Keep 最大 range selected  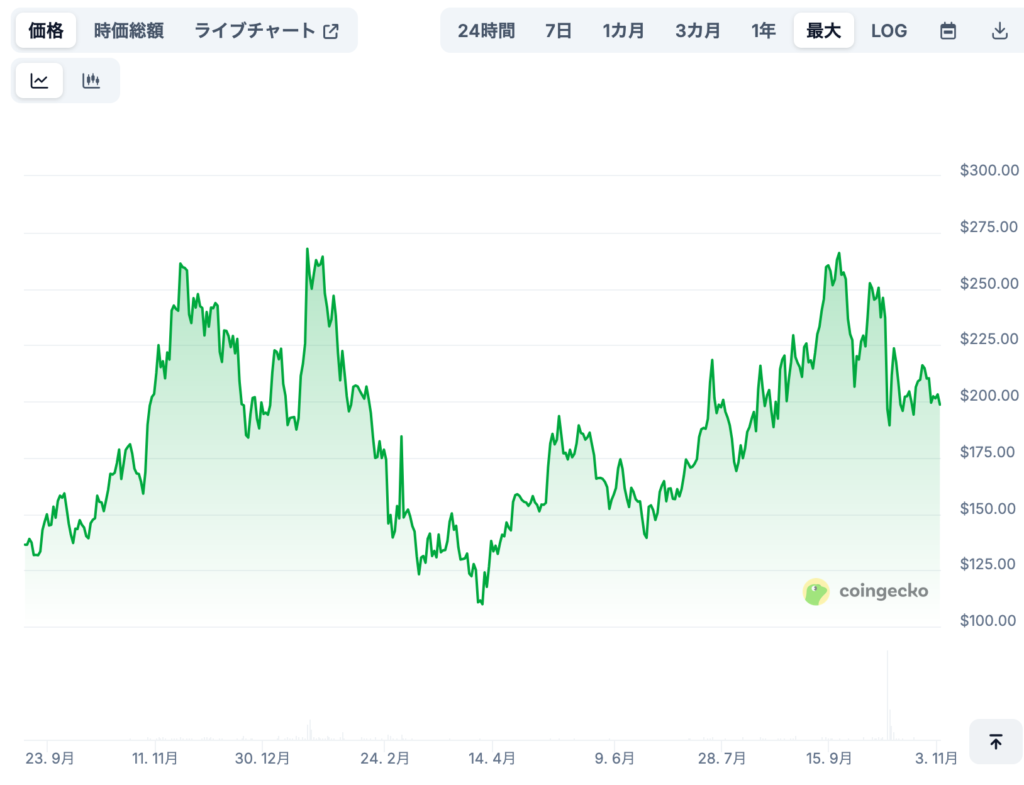pyautogui.click(x=823, y=30)
